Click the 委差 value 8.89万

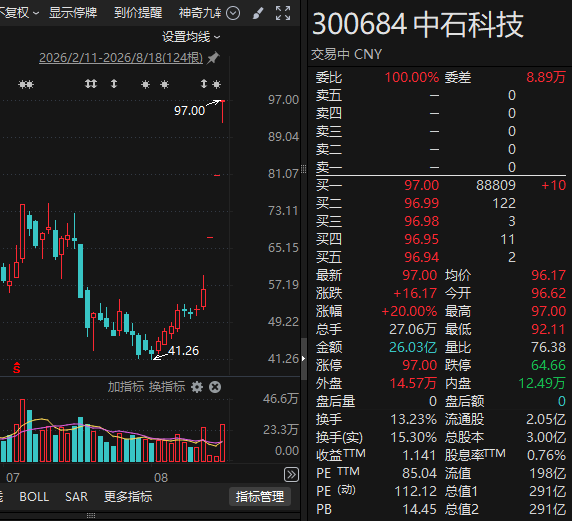(546, 77)
